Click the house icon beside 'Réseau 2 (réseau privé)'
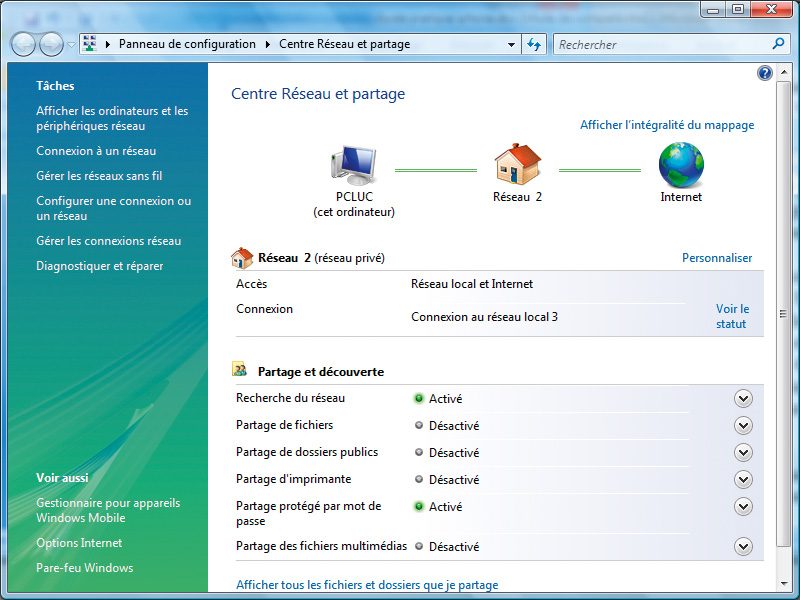 (242, 258)
